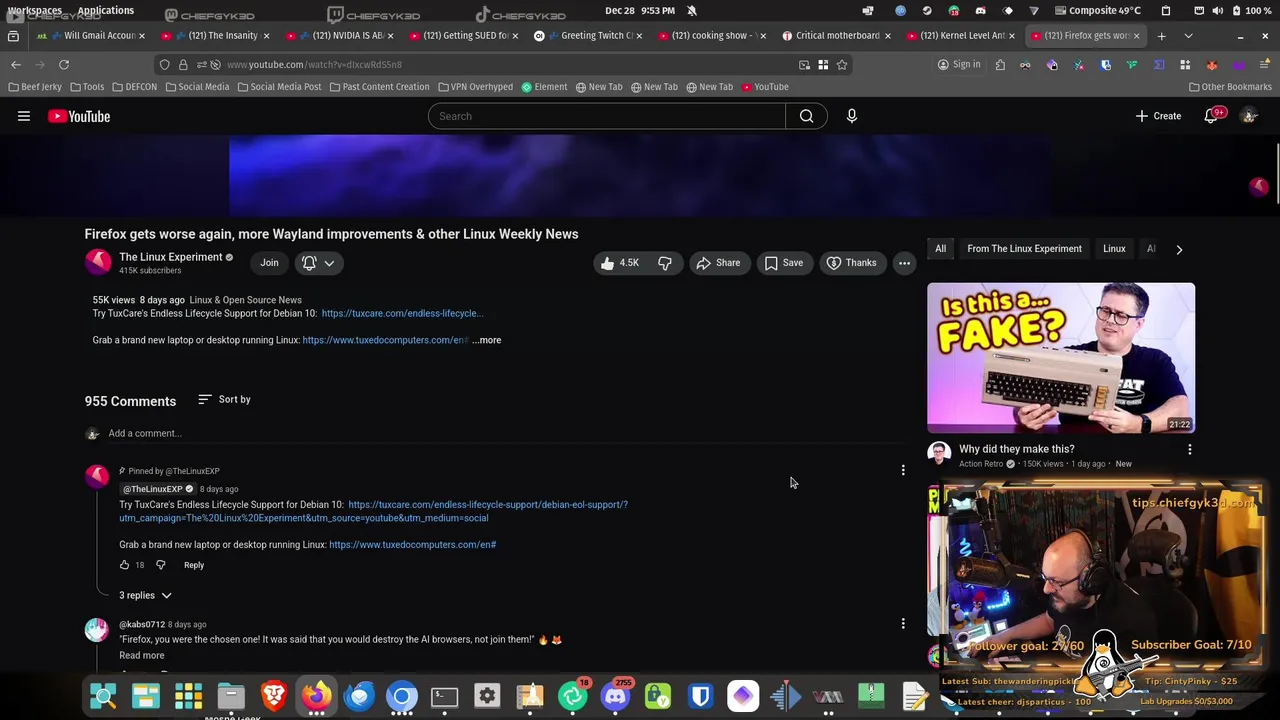Open the Sort by comments dropdown

224,399
